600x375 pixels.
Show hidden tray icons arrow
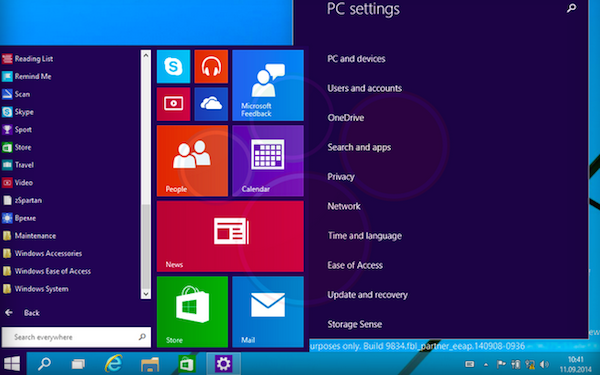coord(486,365)
